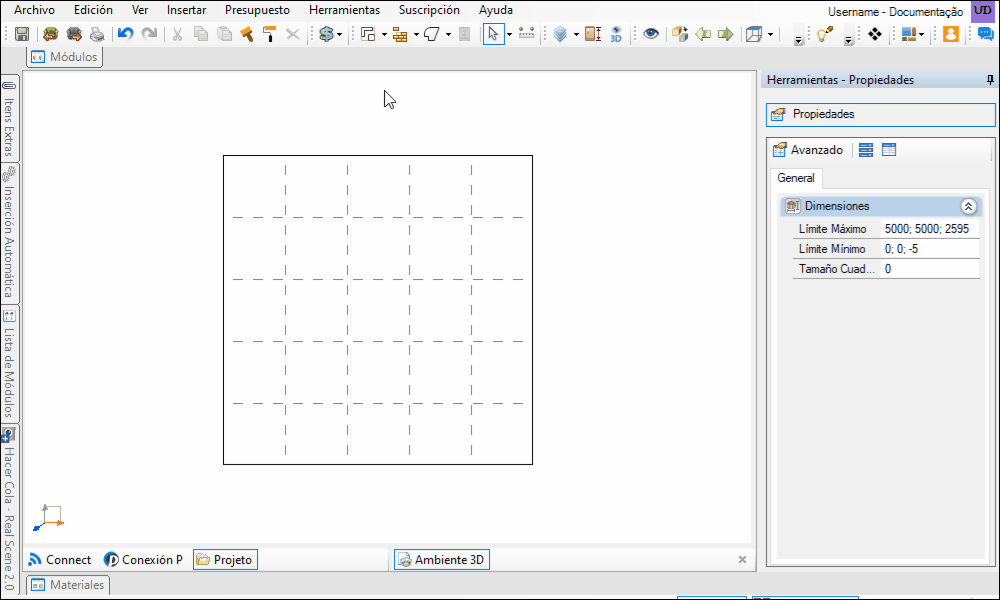Open the chat bubbles icon

point(985,34)
